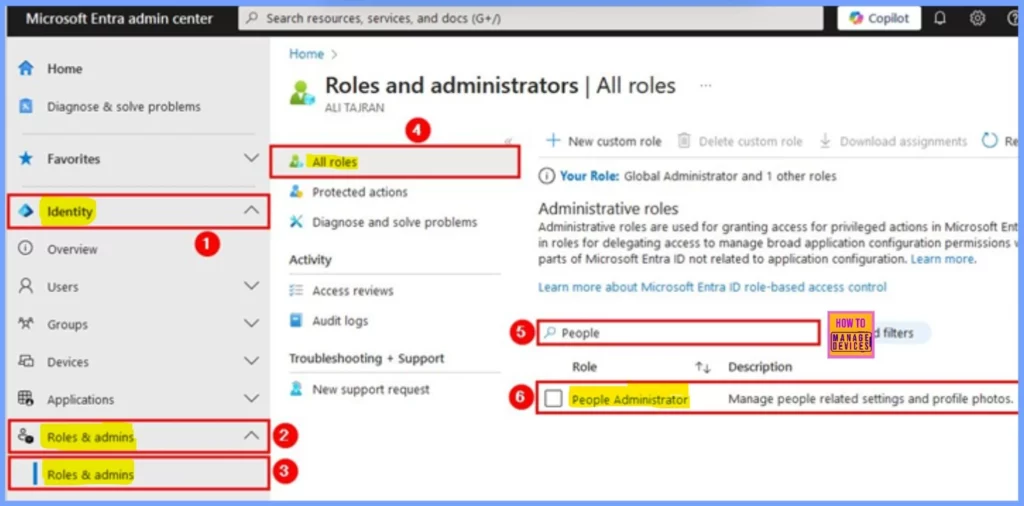Viewport: 1024px width, 506px height.
Task: Click the Devices icon in sidebar
Action: (x=25, y=361)
